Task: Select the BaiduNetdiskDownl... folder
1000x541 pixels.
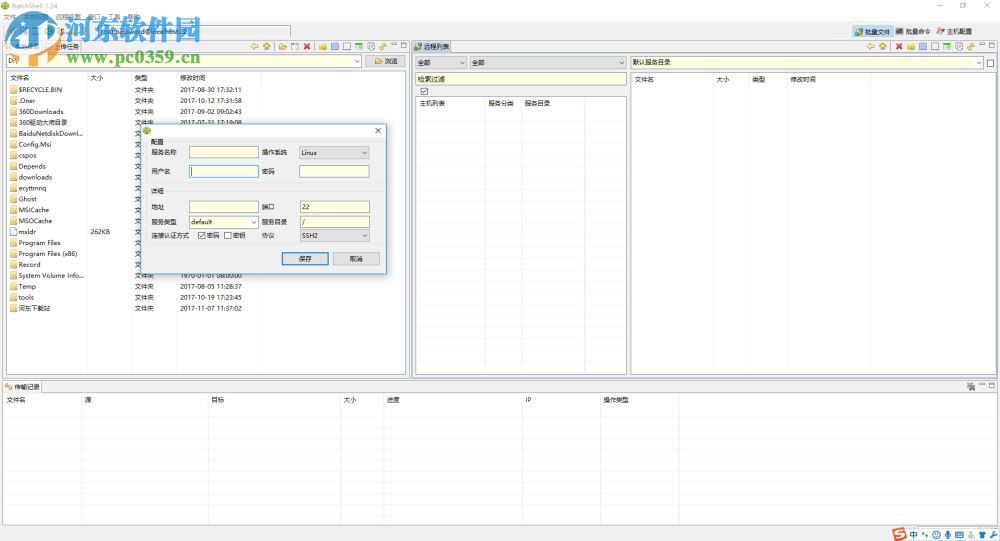Action: coord(50,133)
